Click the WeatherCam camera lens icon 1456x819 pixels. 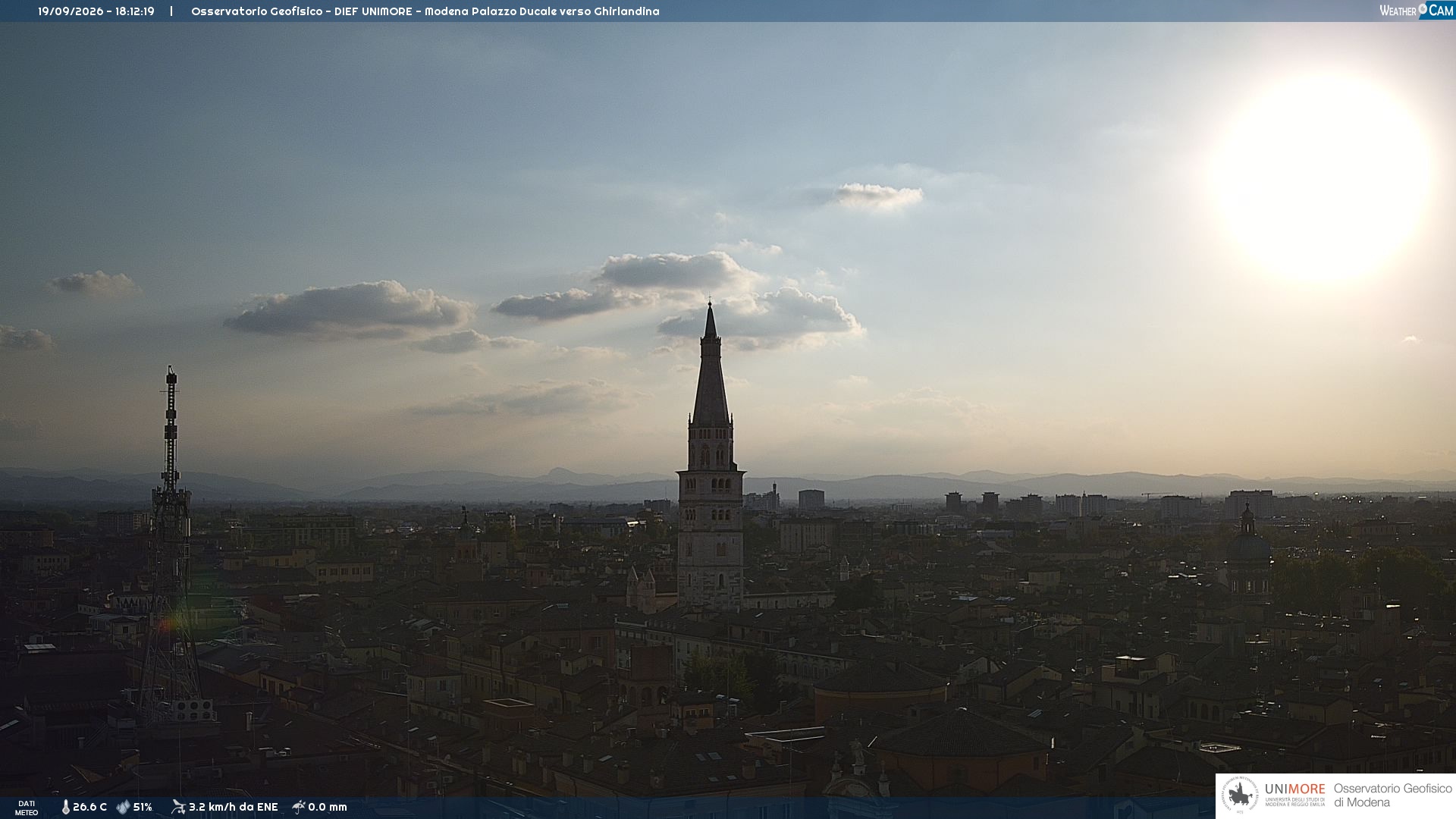tap(1423, 9)
